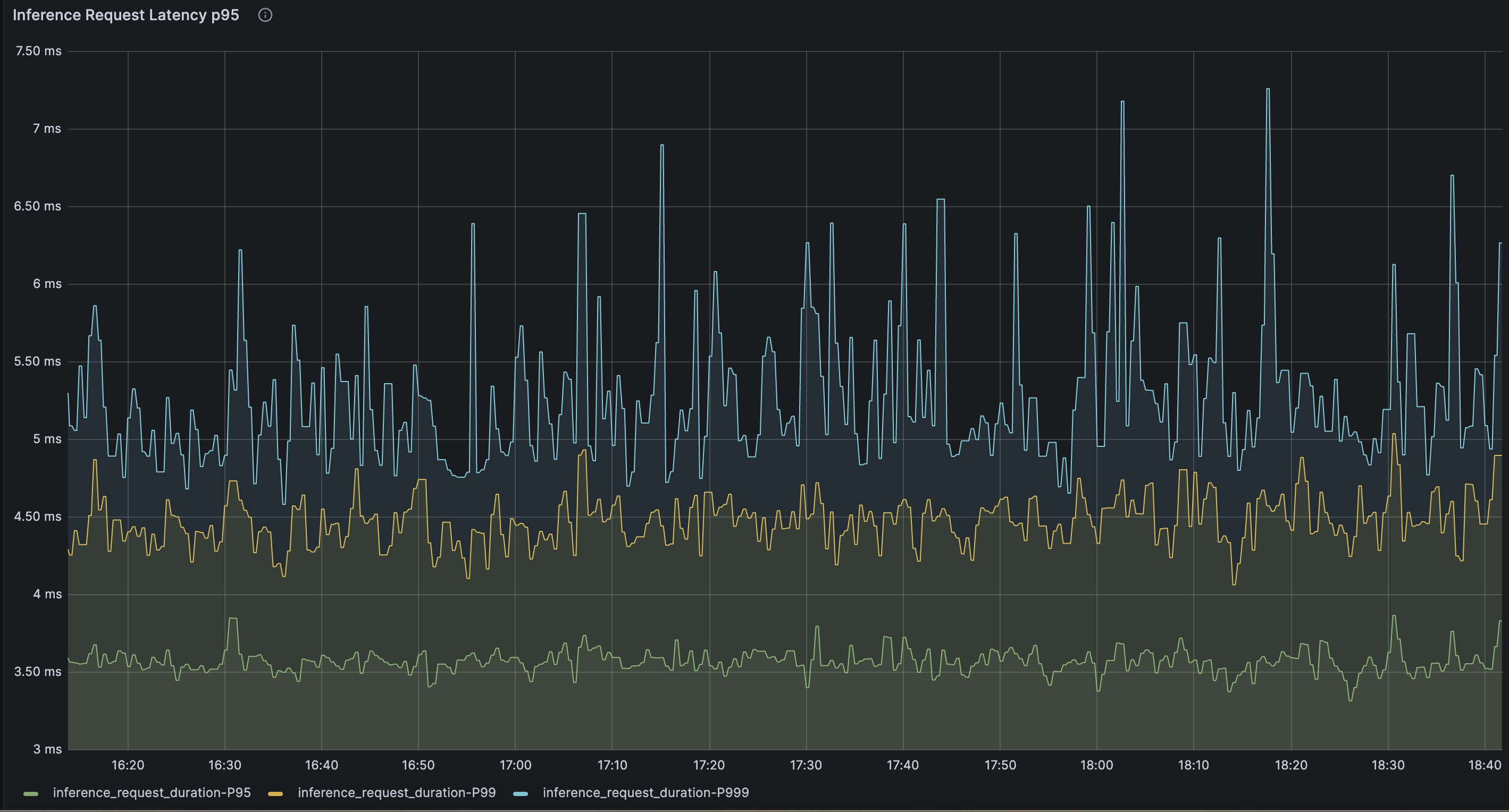Viewport: 1509px width, 812px height.
Task: Click the 16:20 time axis label
Action: coord(128,765)
